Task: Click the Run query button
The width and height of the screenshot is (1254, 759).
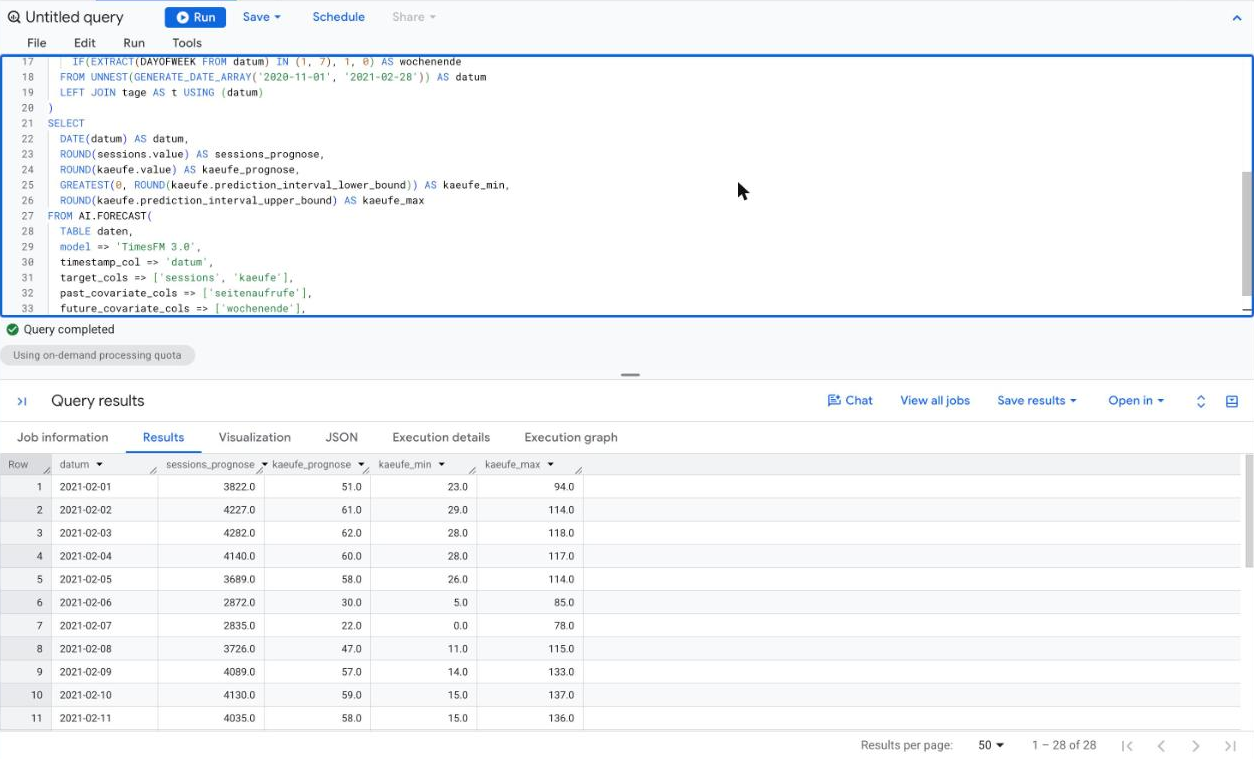Action: [195, 17]
